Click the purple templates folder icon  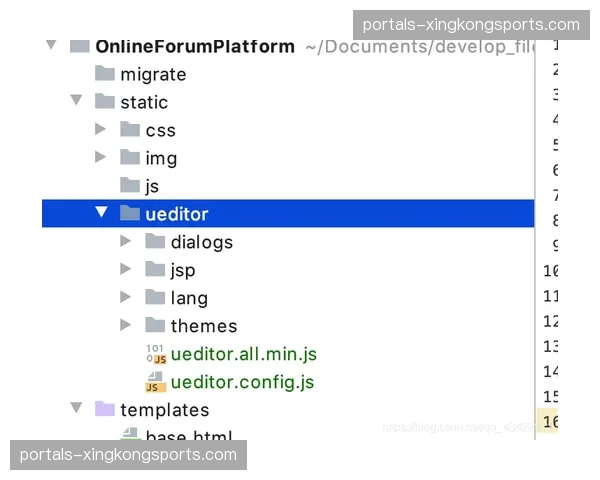click(105, 410)
